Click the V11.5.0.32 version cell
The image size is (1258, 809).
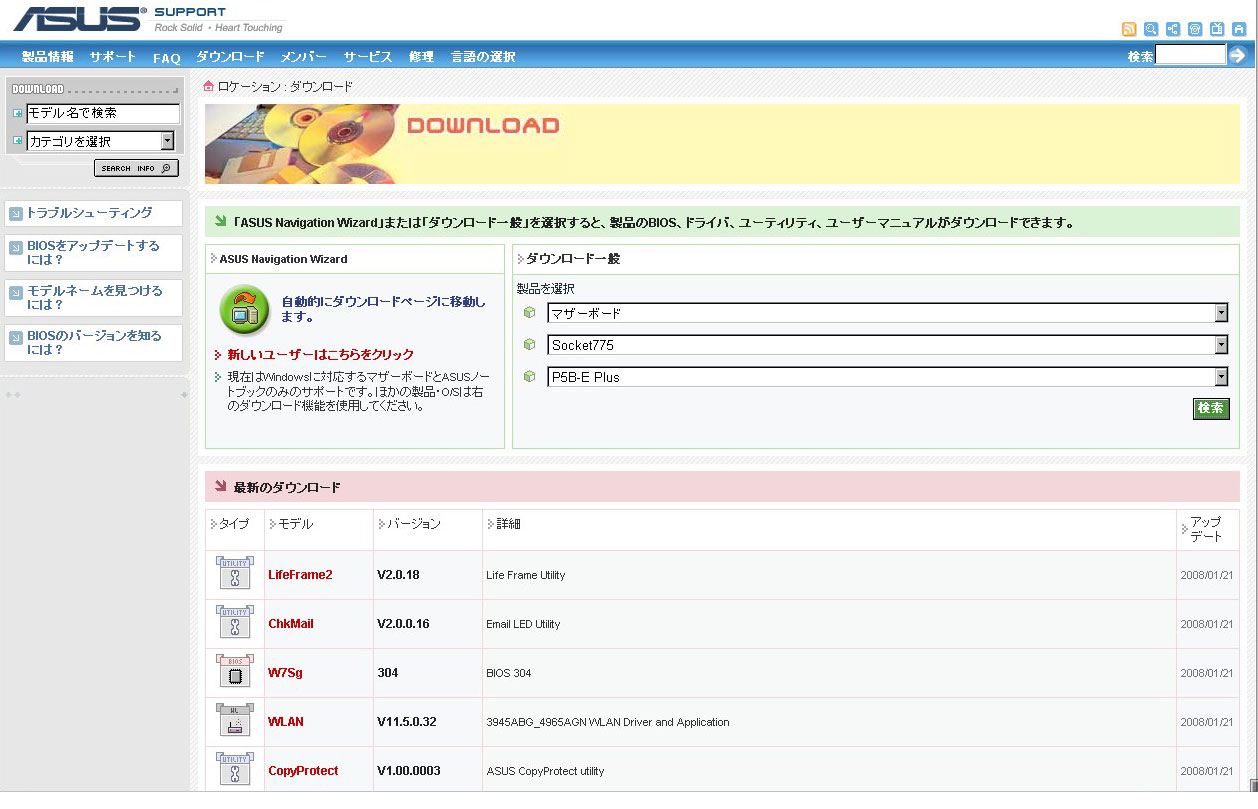pyautogui.click(x=406, y=722)
